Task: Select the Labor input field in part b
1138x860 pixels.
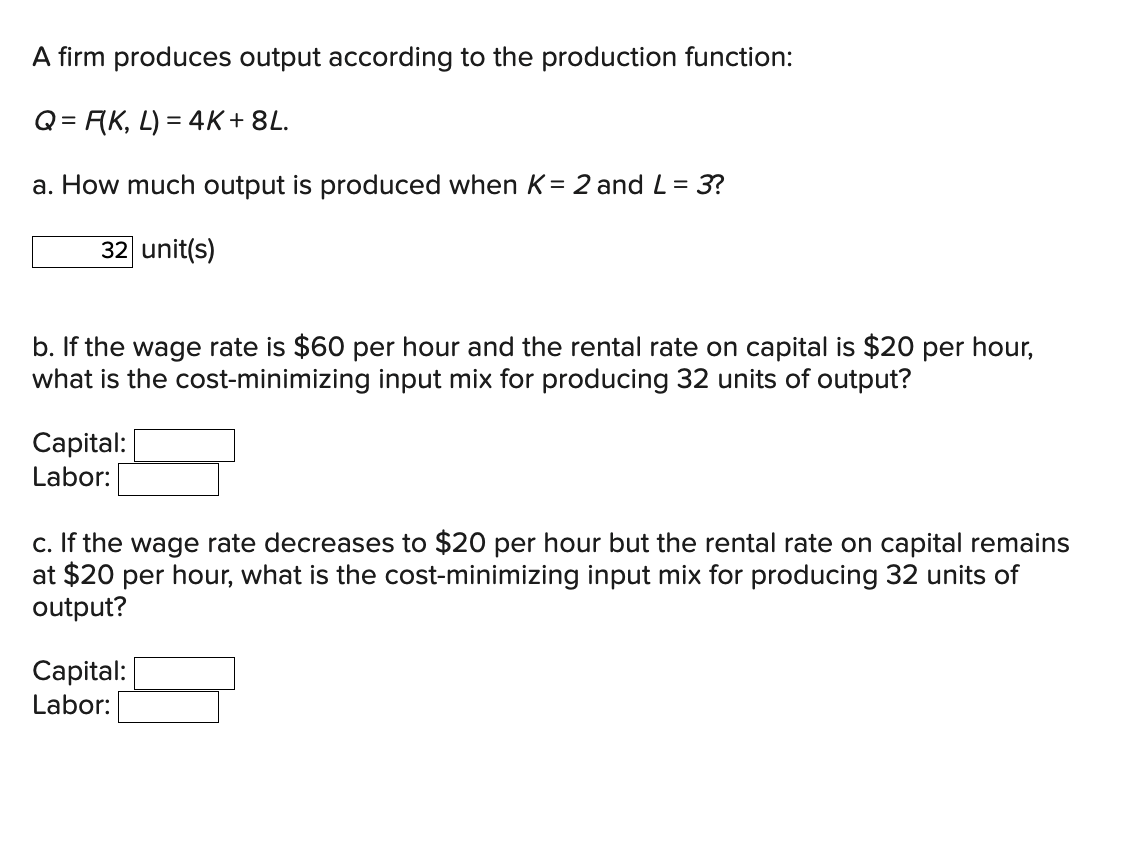Action: pos(168,479)
